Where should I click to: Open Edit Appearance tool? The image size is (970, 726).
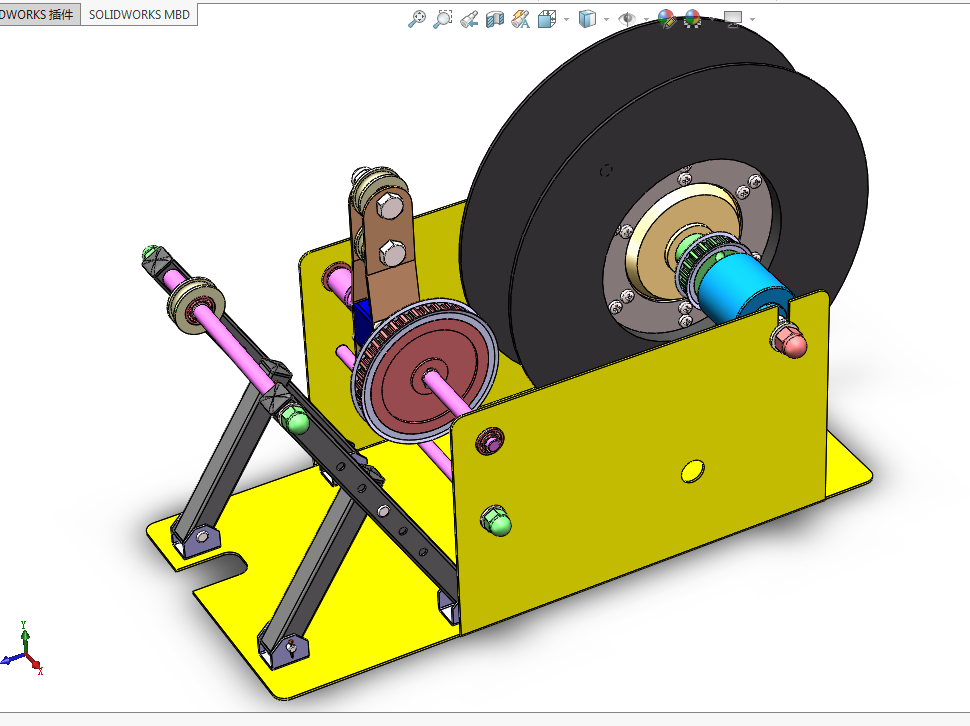point(666,19)
